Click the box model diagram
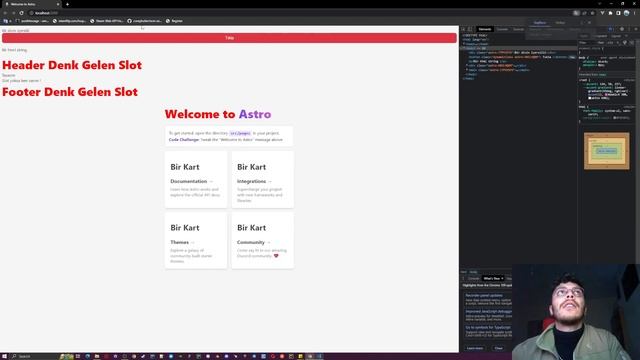The height and width of the screenshot is (360, 640). tap(607, 151)
